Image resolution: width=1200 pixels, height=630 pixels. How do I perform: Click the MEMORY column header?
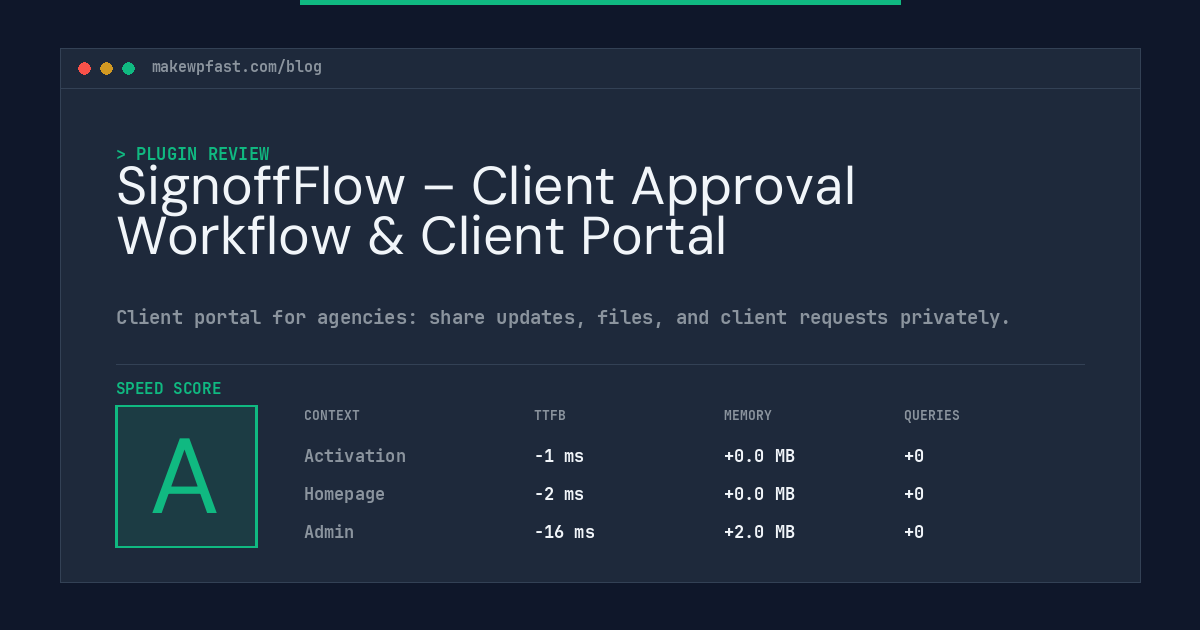(748, 416)
